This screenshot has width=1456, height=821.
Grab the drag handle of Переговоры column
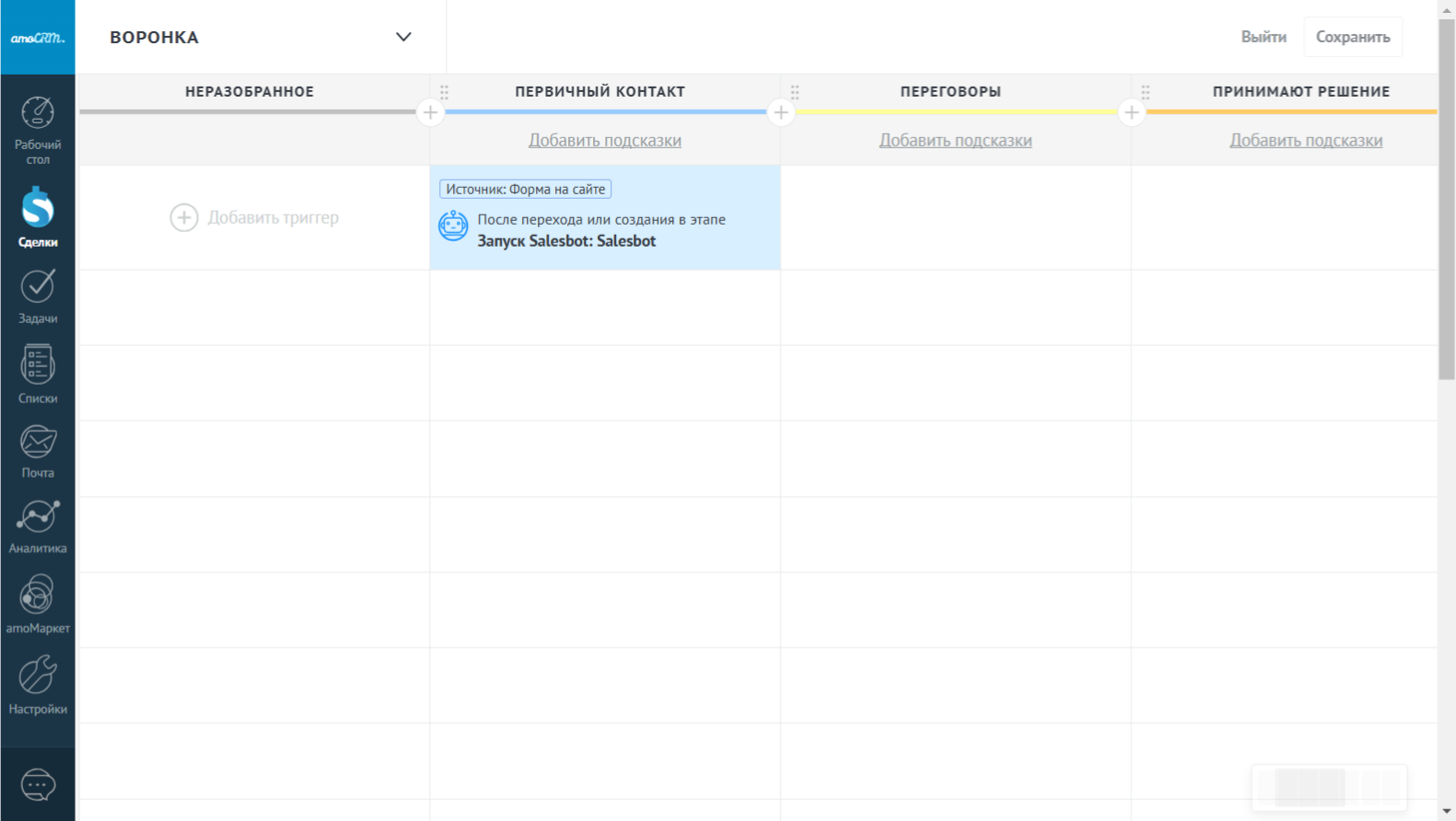pos(795,91)
